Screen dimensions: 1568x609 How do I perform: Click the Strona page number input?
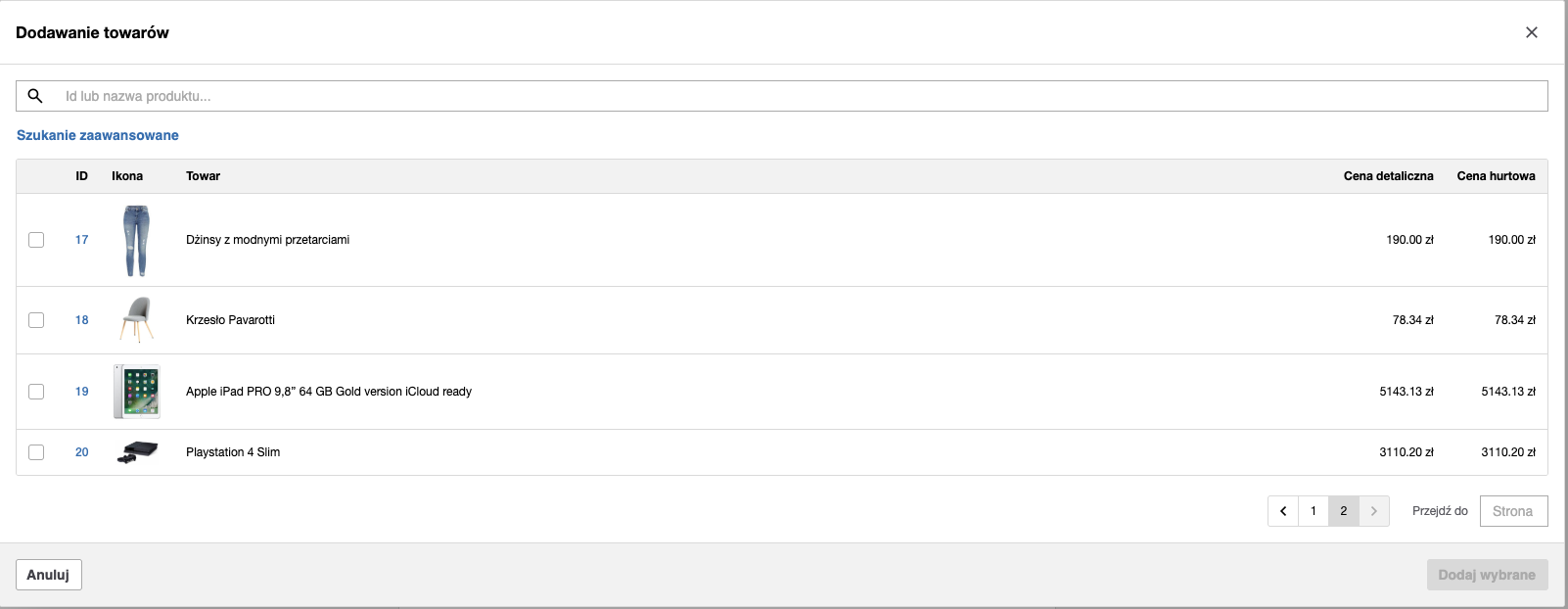coord(1513,511)
